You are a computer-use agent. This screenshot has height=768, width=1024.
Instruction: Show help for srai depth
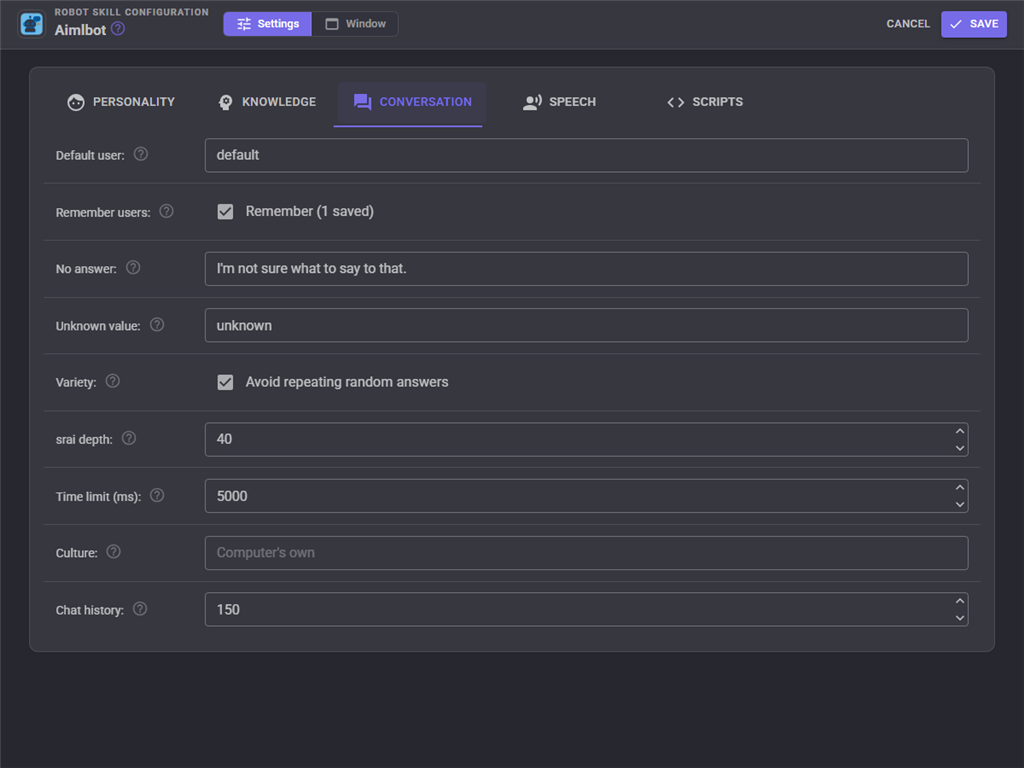tap(129, 438)
